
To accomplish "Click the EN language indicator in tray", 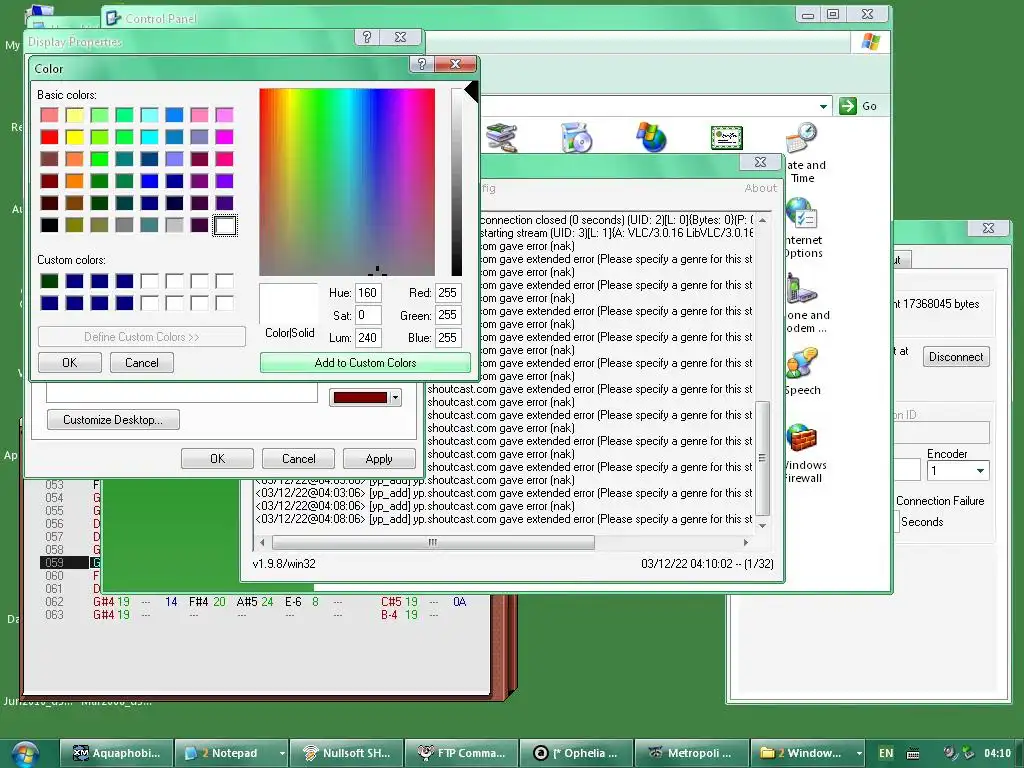I will click(886, 753).
